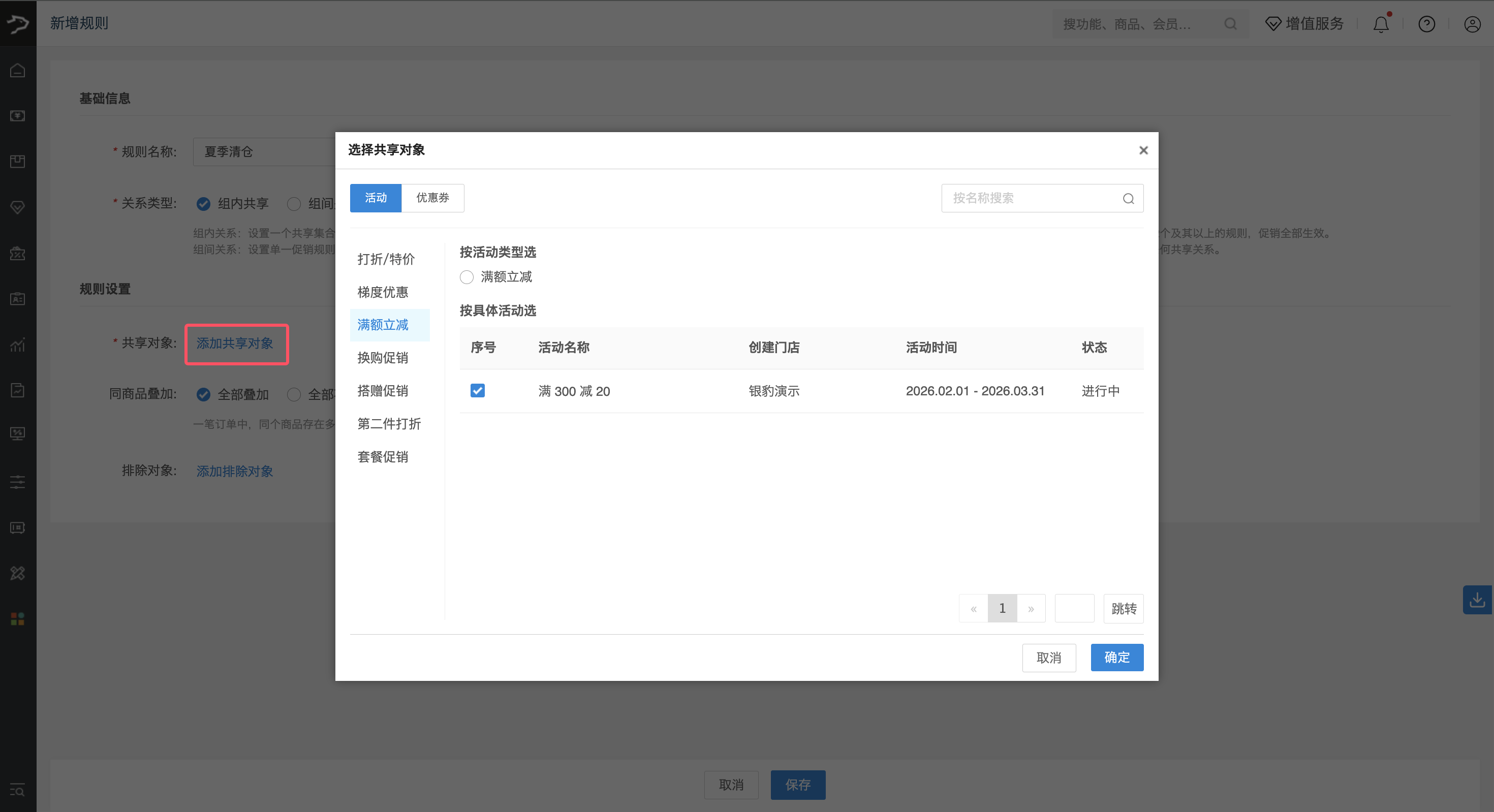Open the colorful apps grid icon in the sidebar
This screenshot has height=812, width=1494.
(17, 619)
